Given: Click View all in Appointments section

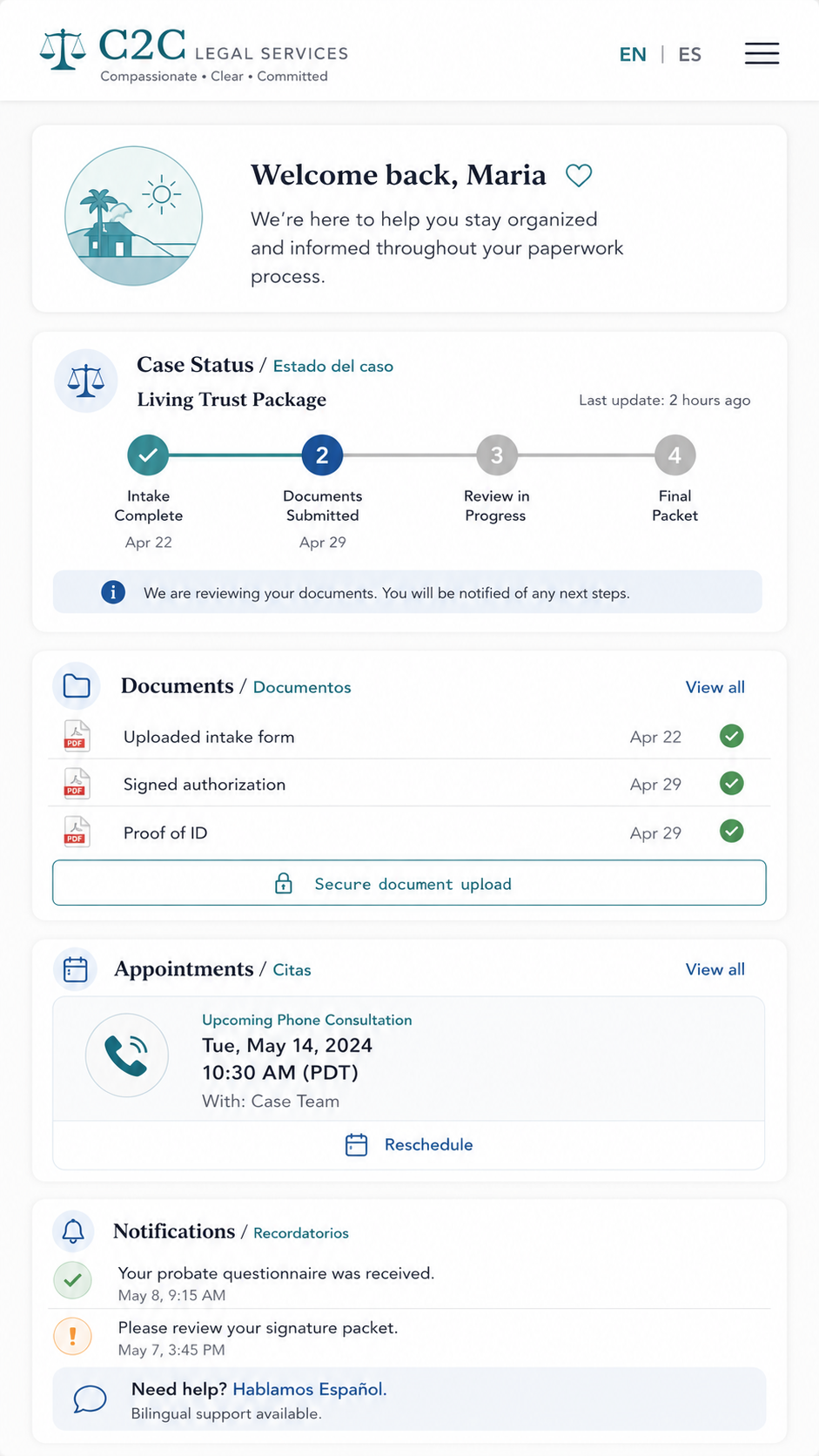Looking at the screenshot, I should tap(715, 969).
